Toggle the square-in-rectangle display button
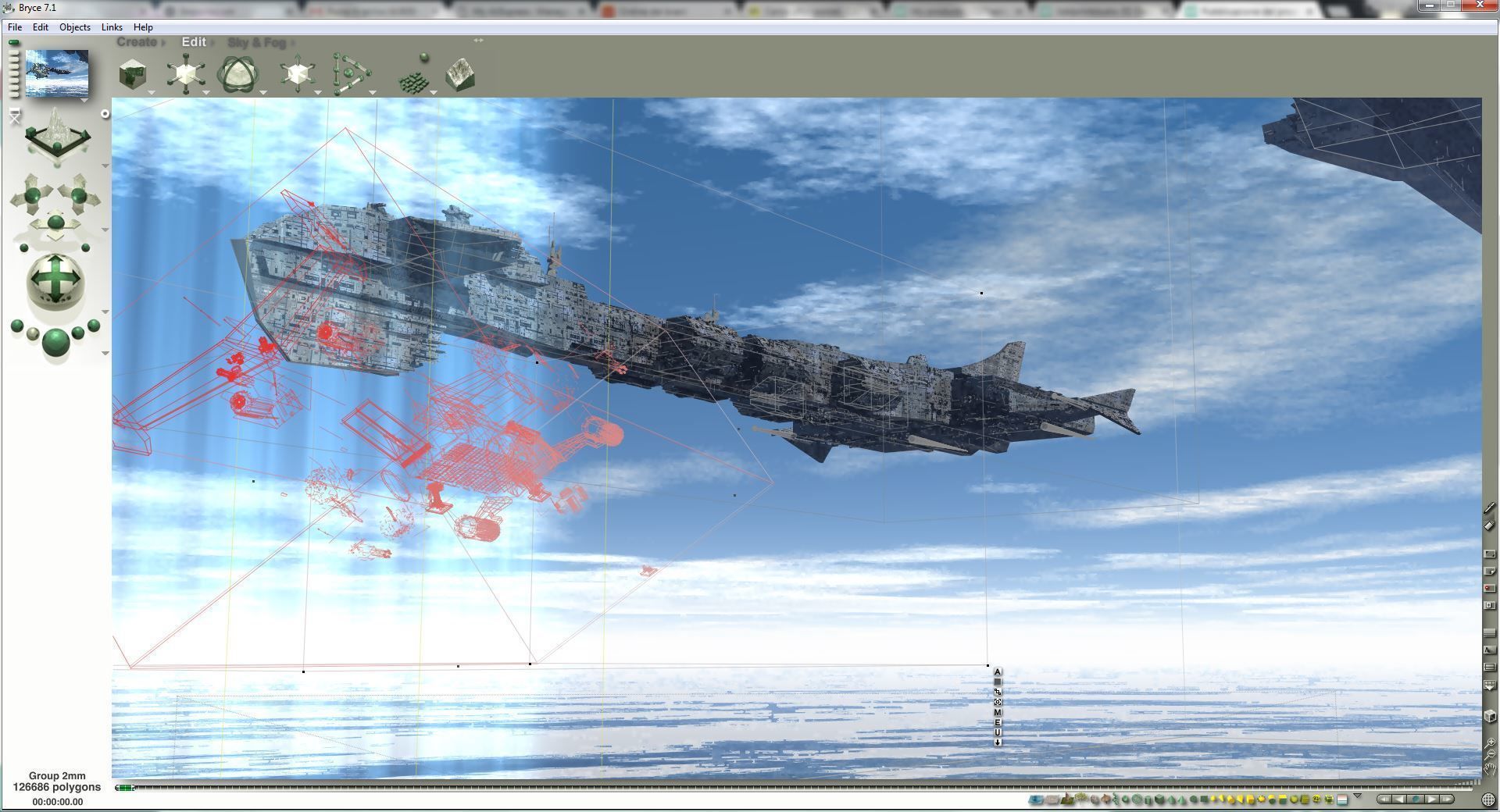The image size is (1500, 812). [1490, 605]
